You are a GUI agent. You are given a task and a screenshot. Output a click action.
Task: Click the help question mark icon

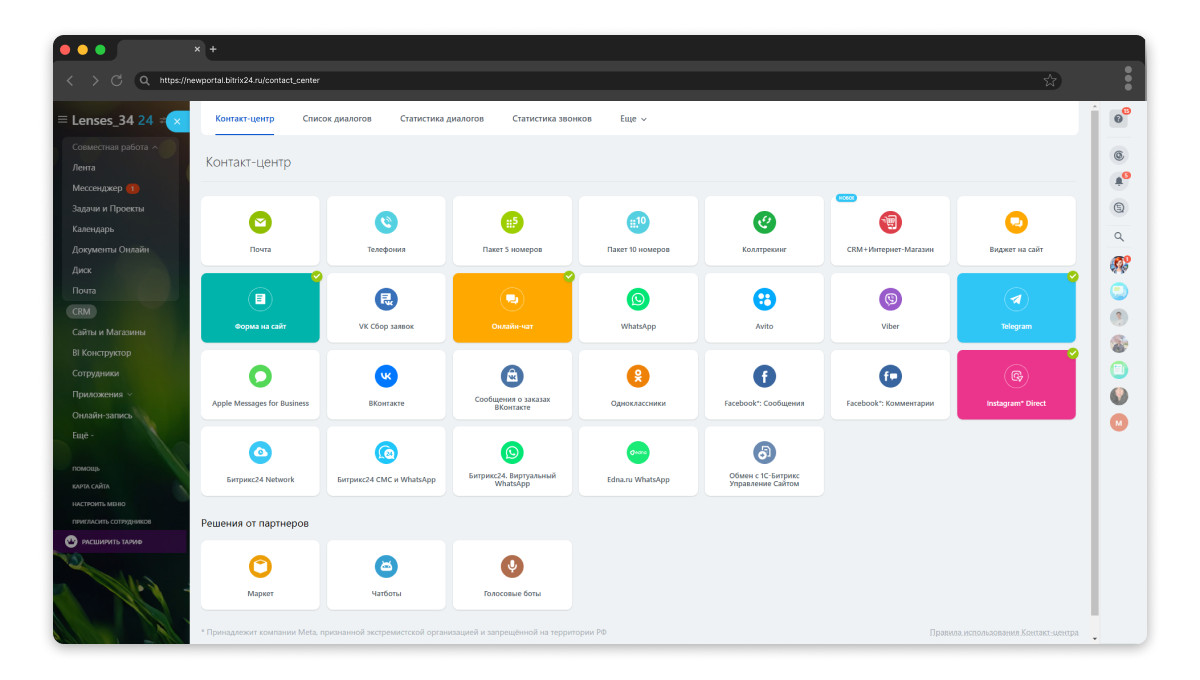(x=1118, y=119)
